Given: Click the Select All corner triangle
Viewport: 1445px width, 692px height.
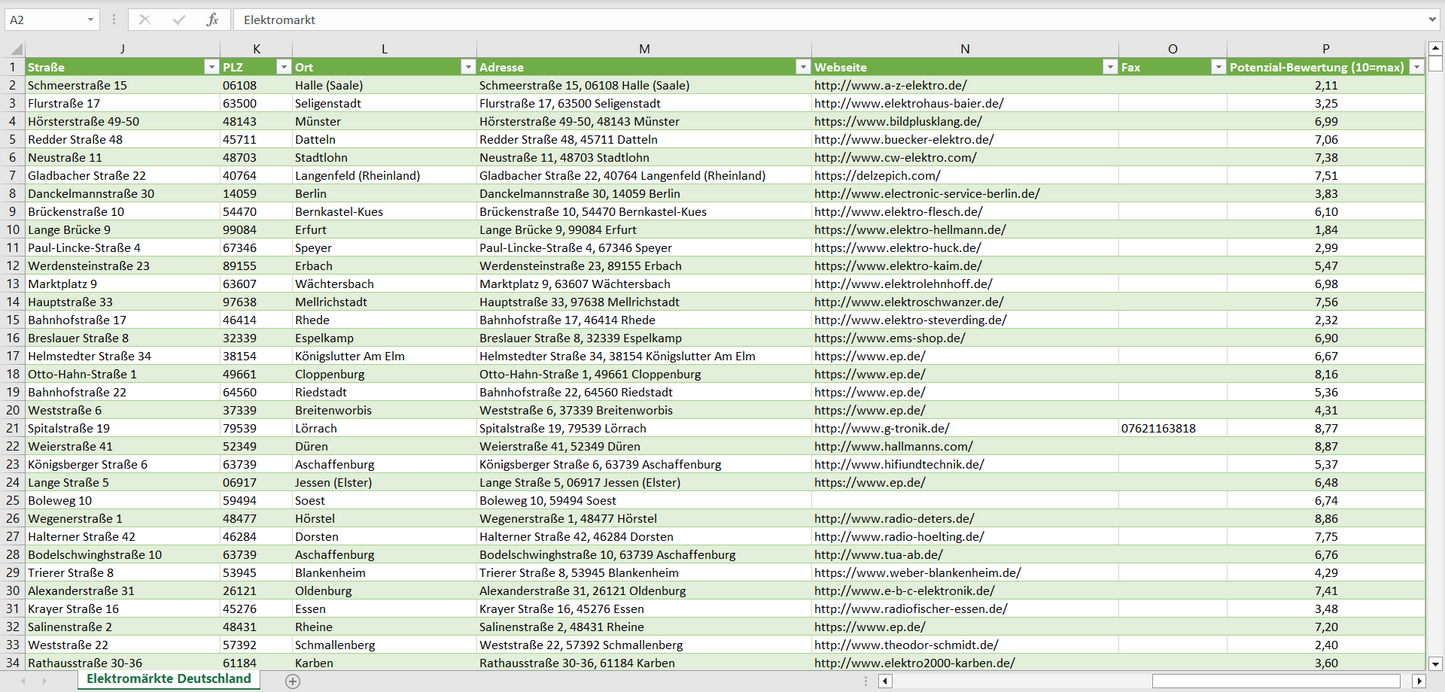Looking at the screenshot, I should tap(15, 49).
